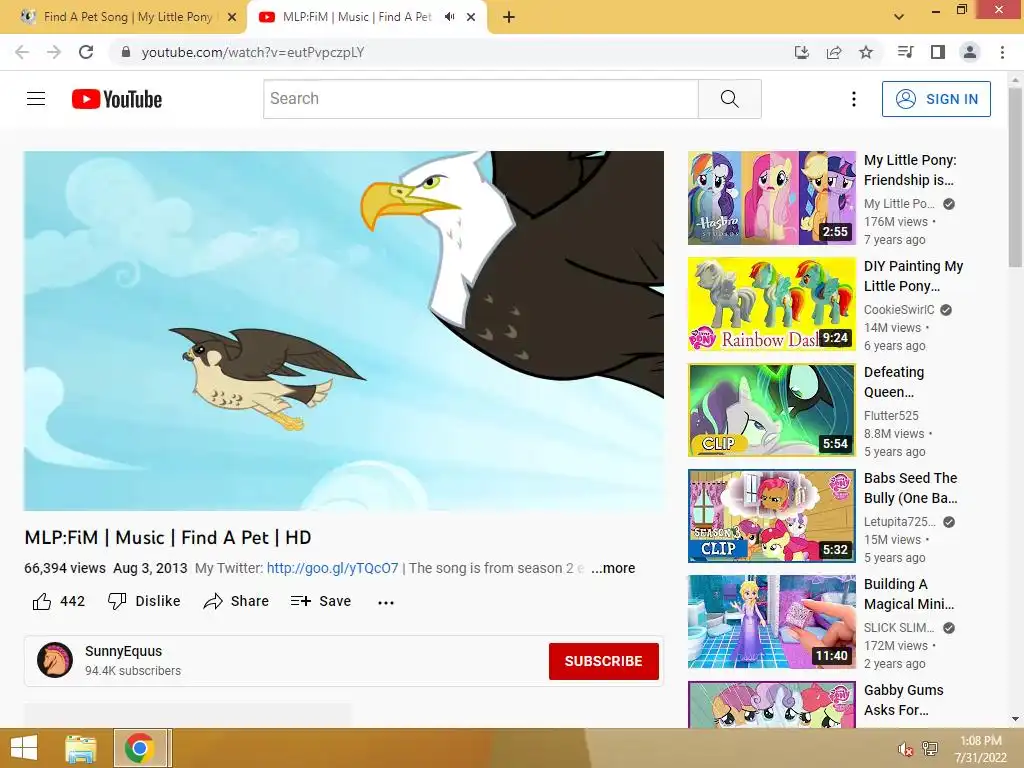The image size is (1024, 768).
Task: Open the Defeating Queen 5:54 thumbnail
Action: point(771,409)
